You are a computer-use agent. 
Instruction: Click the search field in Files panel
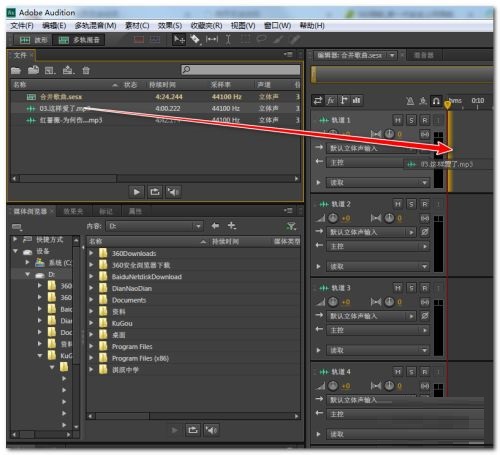tap(240, 69)
